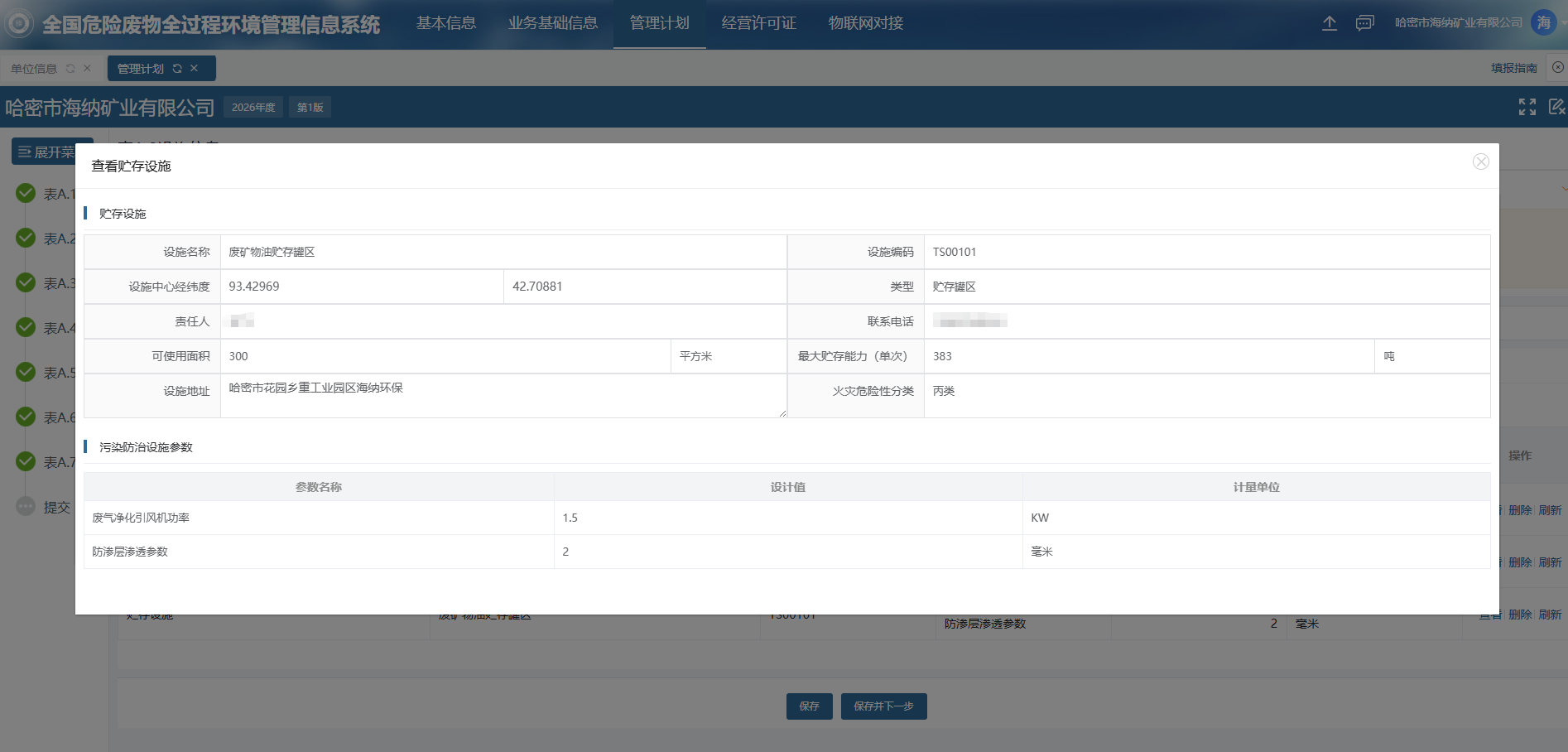Refresh the 管理计划 tab

177,69
